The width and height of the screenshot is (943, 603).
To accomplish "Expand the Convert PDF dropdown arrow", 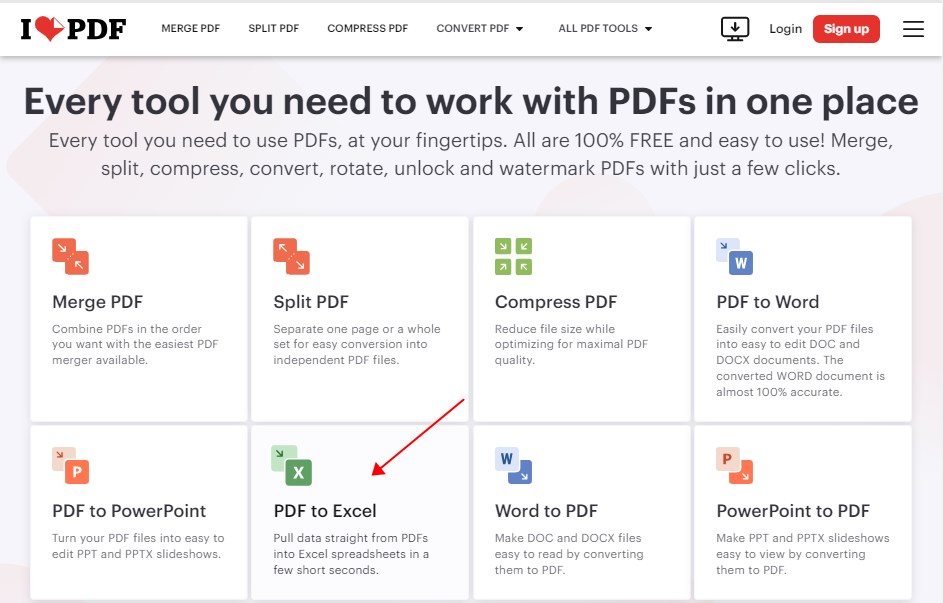I will 520,29.
